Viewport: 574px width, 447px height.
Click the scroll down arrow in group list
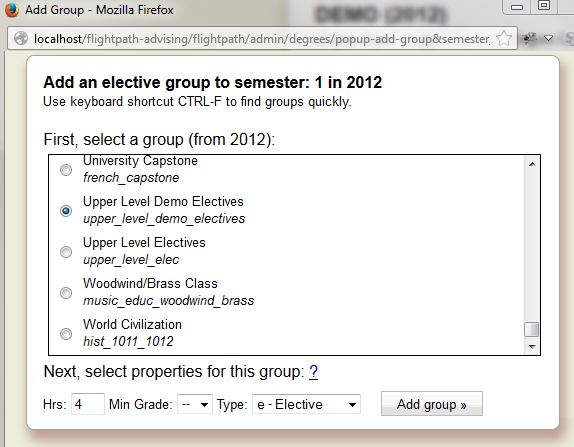pyautogui.click(x=532, y=346)
